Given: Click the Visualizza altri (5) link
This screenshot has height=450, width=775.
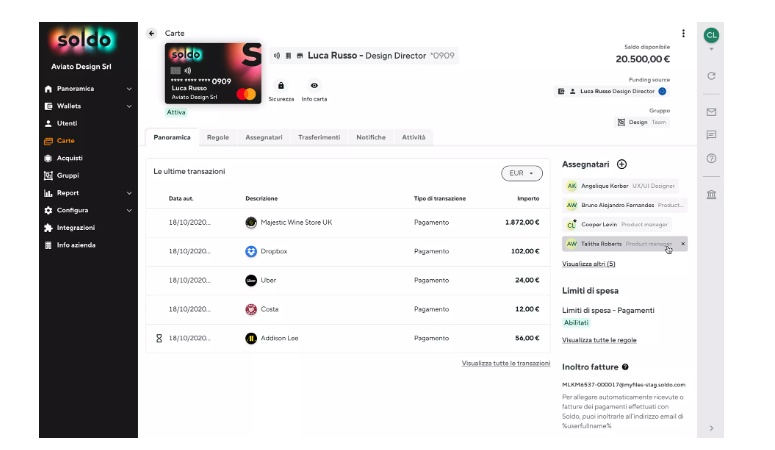Looking at the screenshot, I should click(589, 264).
